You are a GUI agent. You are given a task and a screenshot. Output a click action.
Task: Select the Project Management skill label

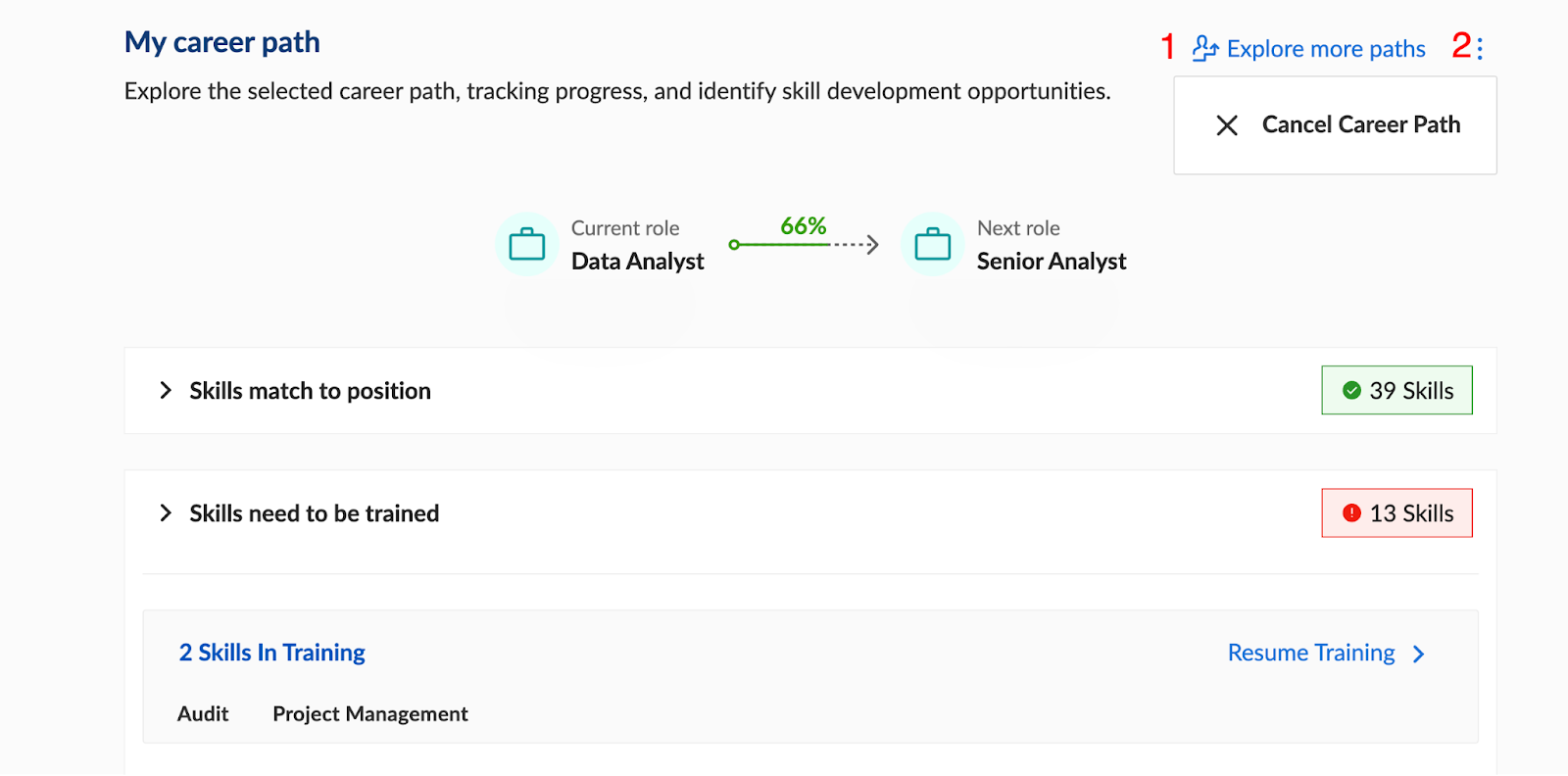click(370, 714)
